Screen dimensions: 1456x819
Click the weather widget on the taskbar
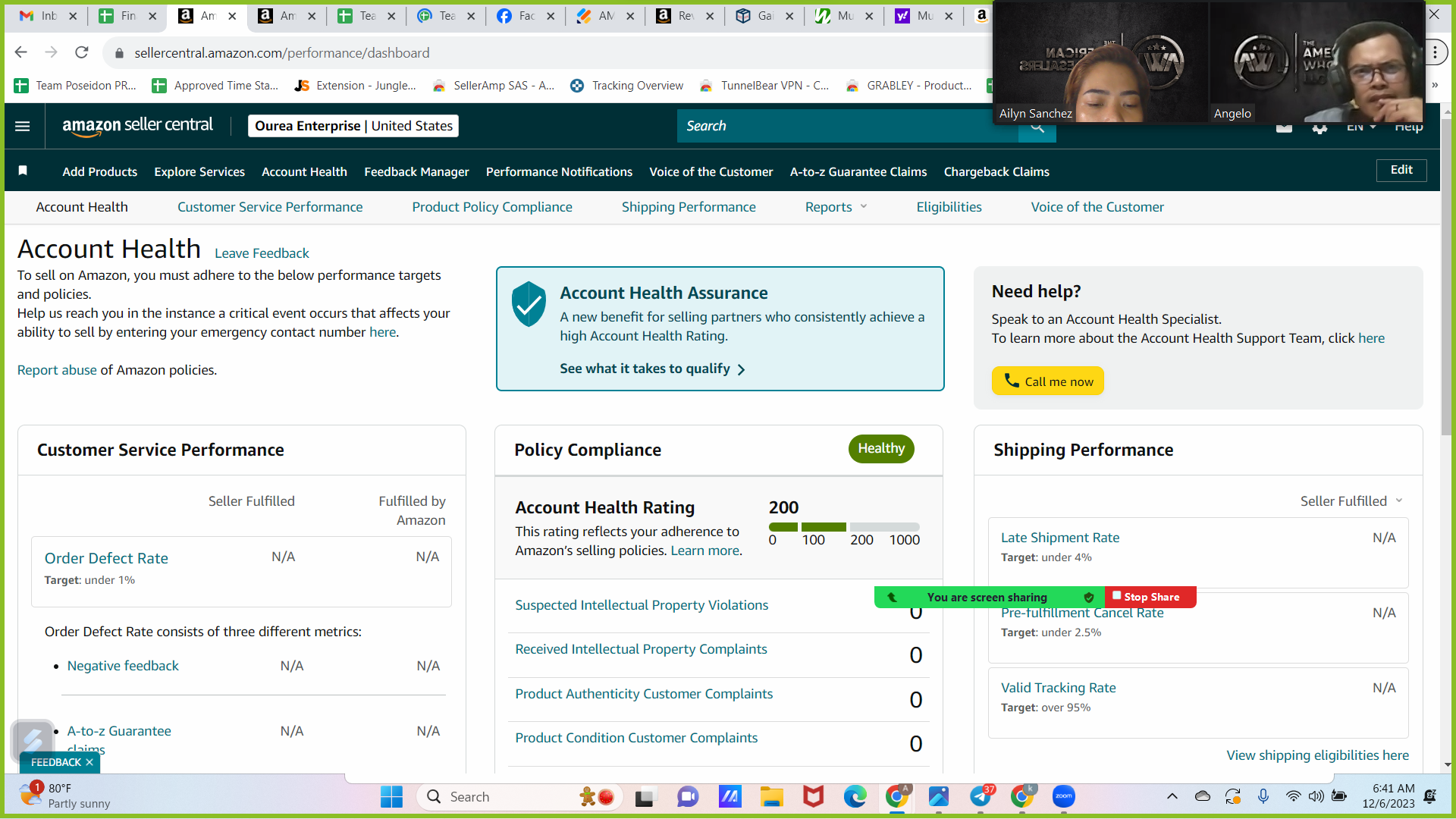pos(65,796)
